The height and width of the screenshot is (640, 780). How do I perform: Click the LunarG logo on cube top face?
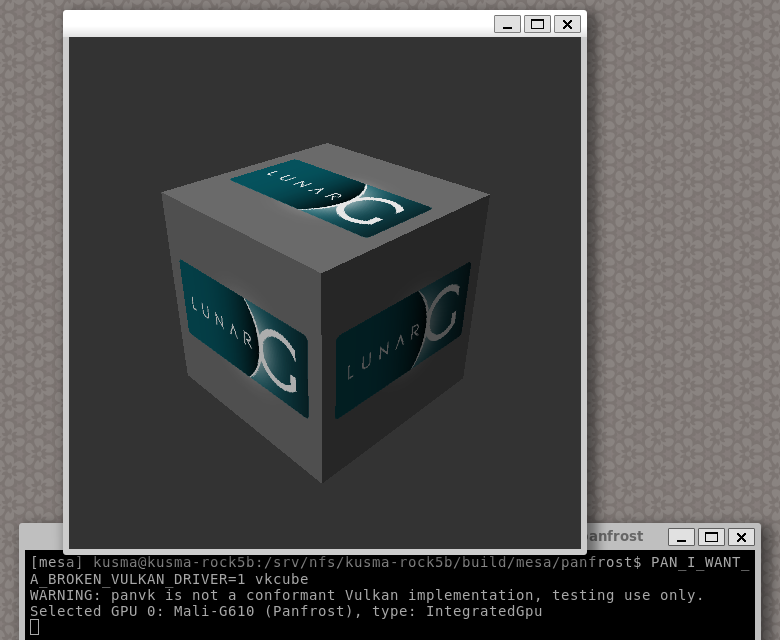[x=331, y=198]
